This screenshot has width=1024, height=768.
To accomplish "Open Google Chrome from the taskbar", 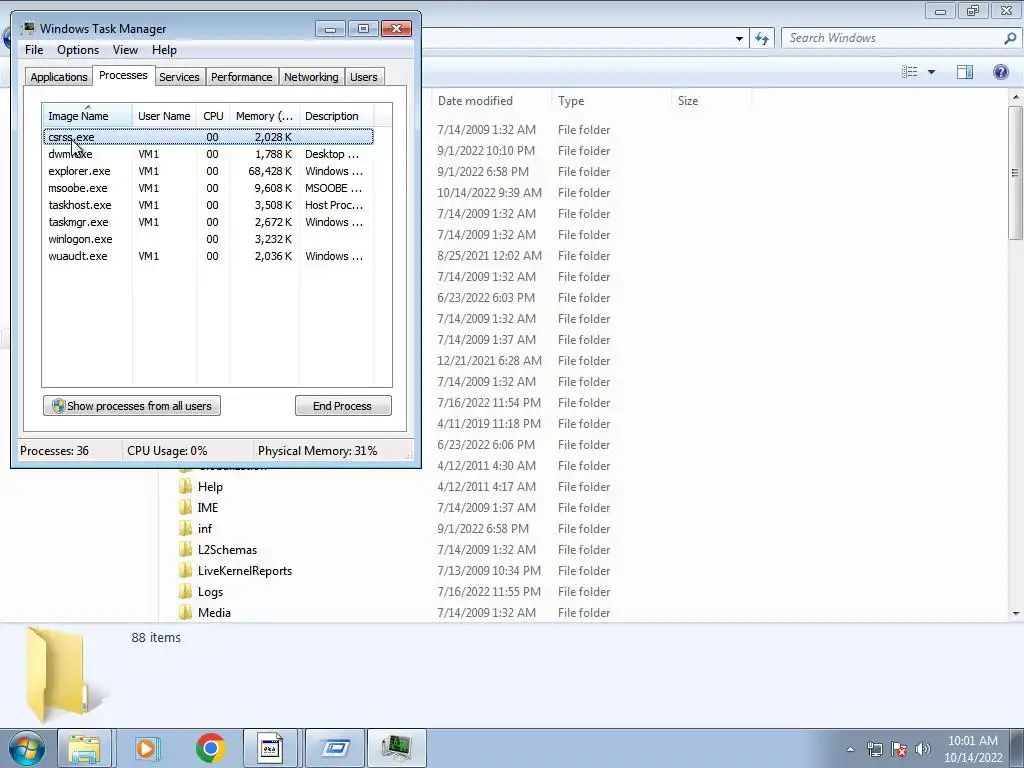I will pos(210,748).
